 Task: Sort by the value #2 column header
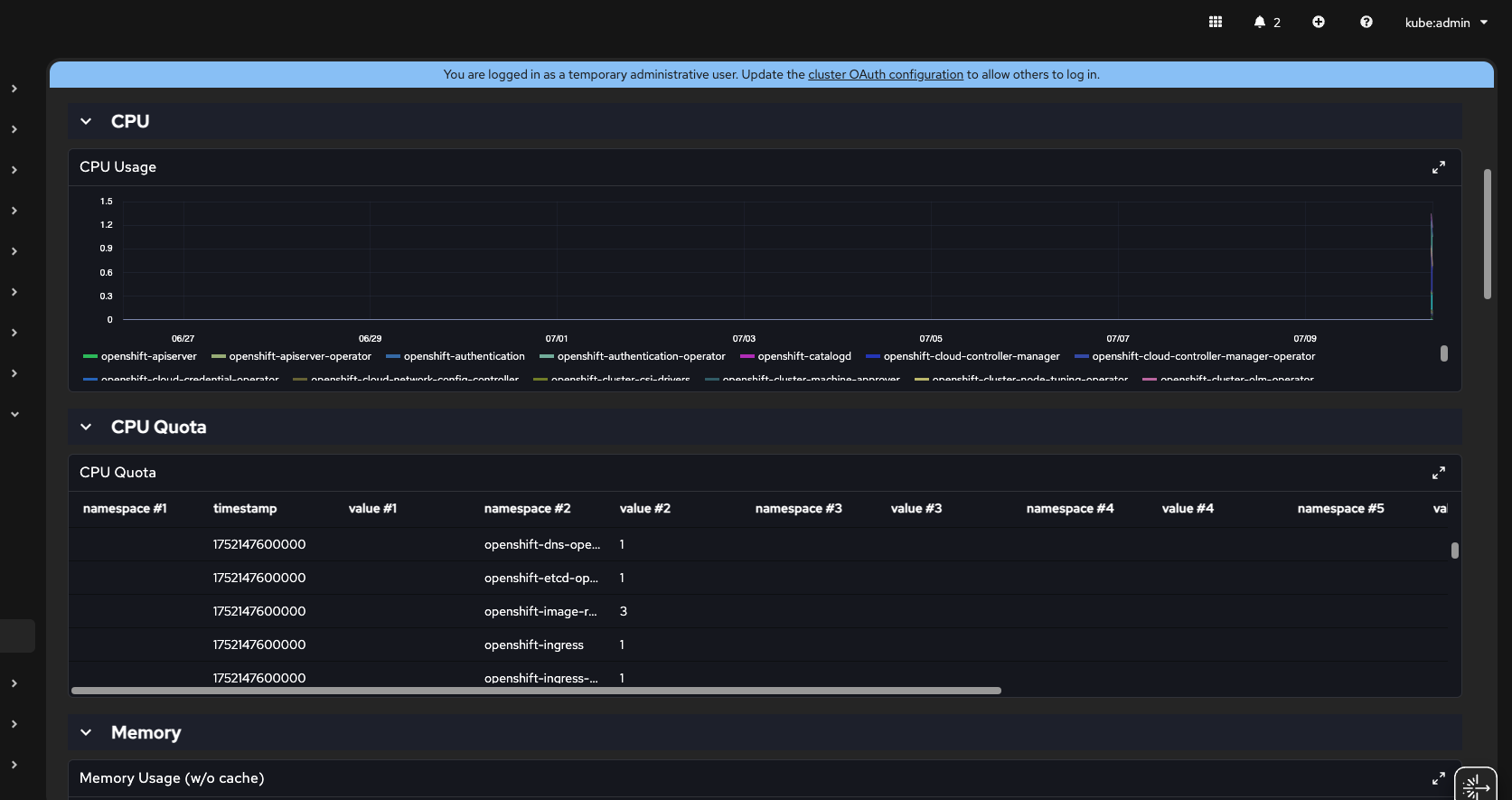(645, 509)
